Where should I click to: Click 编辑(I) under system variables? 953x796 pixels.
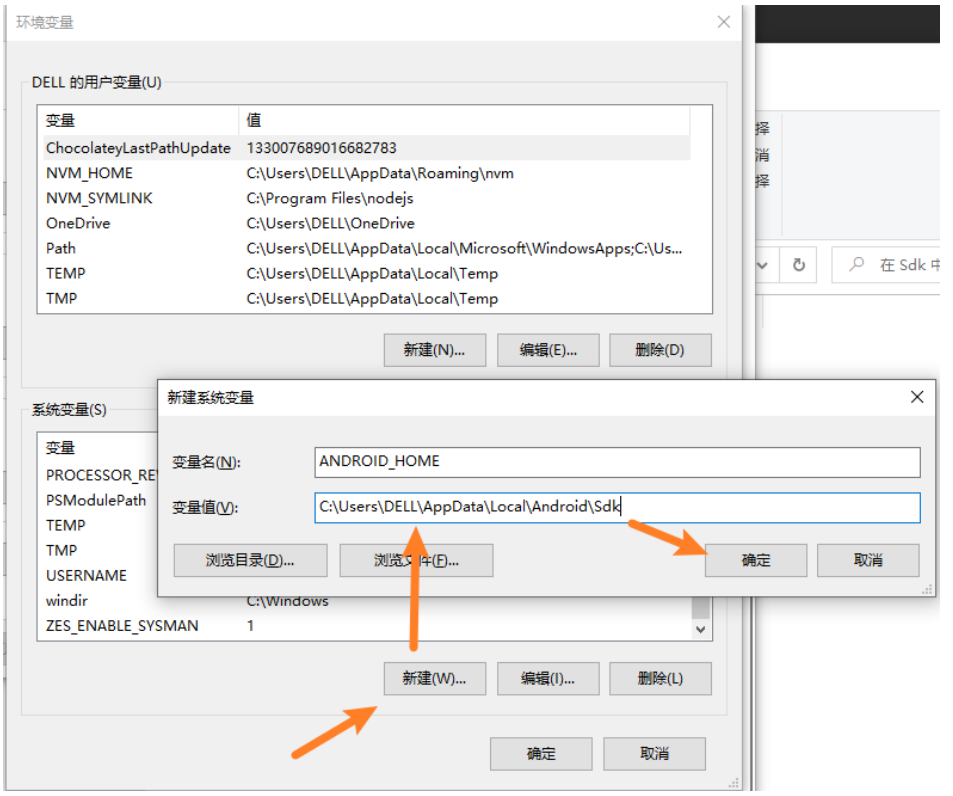(548, 678)
